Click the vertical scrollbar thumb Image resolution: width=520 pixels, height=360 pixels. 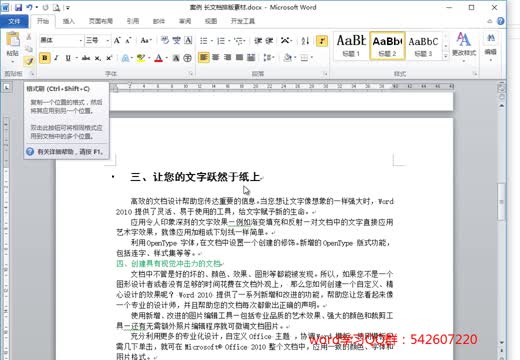point(501,202)
